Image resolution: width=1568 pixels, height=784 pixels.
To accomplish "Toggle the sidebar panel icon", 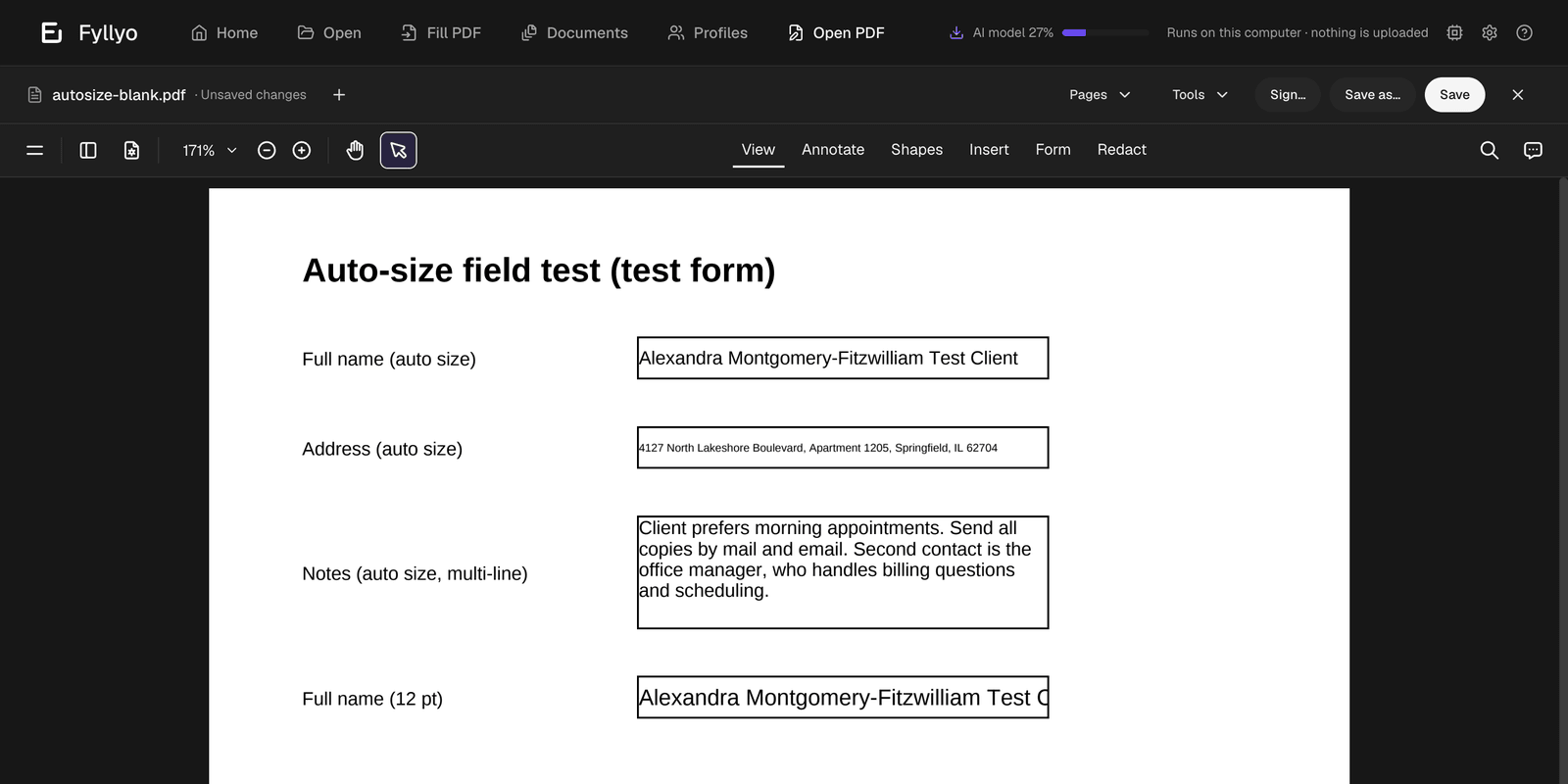I will (x=88, y=150).
